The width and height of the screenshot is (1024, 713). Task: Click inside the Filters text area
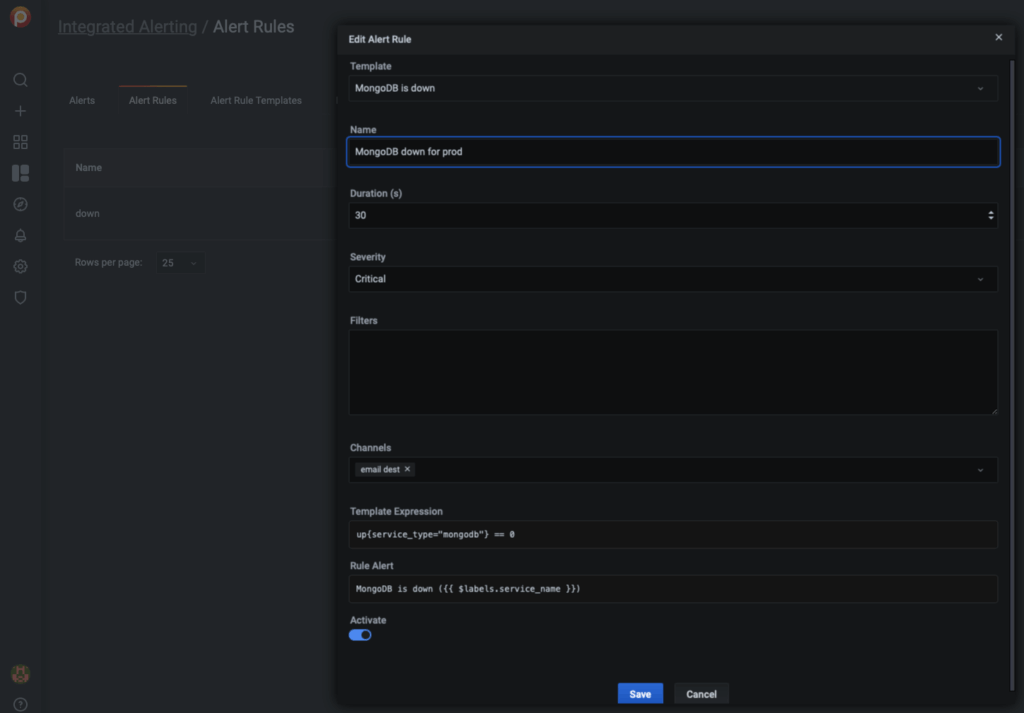(x=672, y=372)
